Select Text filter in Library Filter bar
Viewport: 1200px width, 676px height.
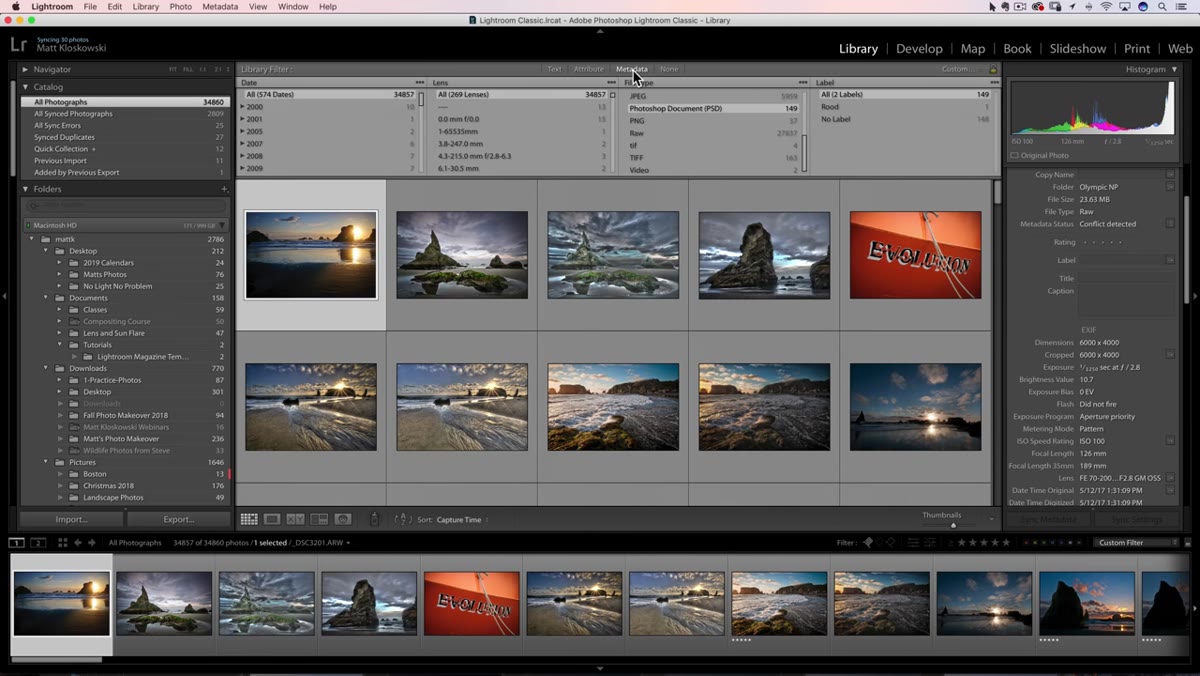coord(554,69)
